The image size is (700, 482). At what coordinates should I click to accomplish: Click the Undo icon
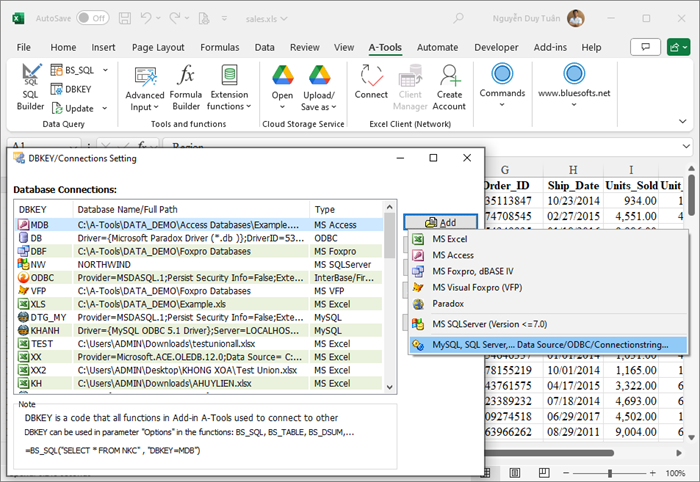[146, 18]
